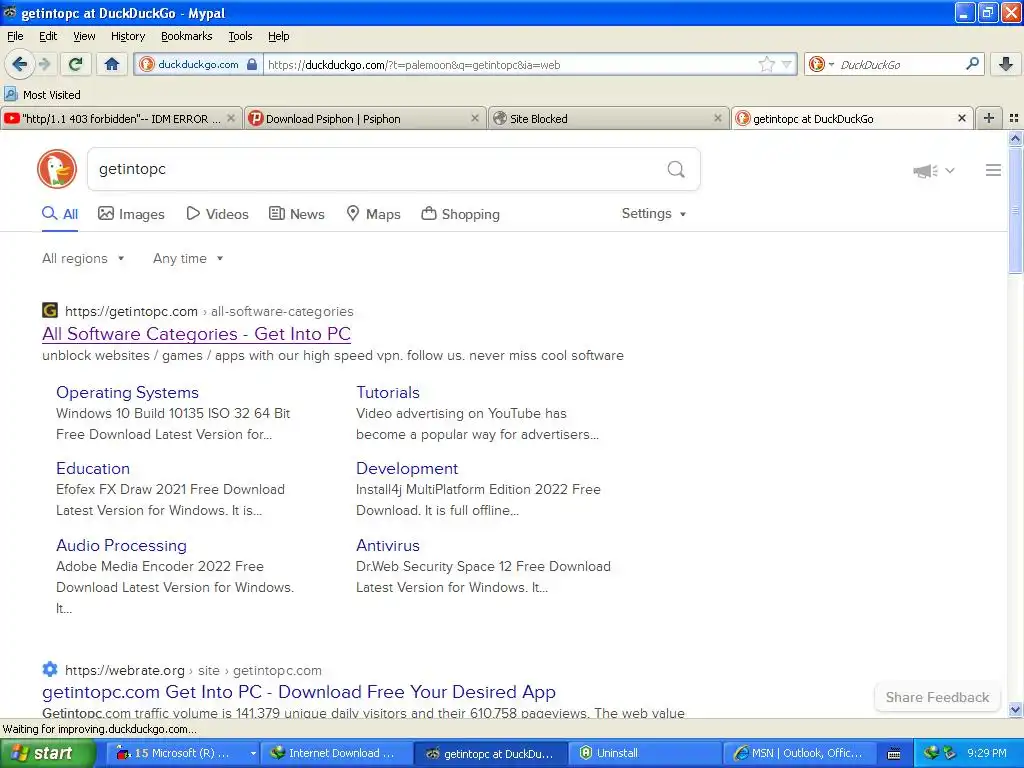This screenshot has height=768, width=1024.
Task: Open the Bookmarks menu
Action: [187, 36]
